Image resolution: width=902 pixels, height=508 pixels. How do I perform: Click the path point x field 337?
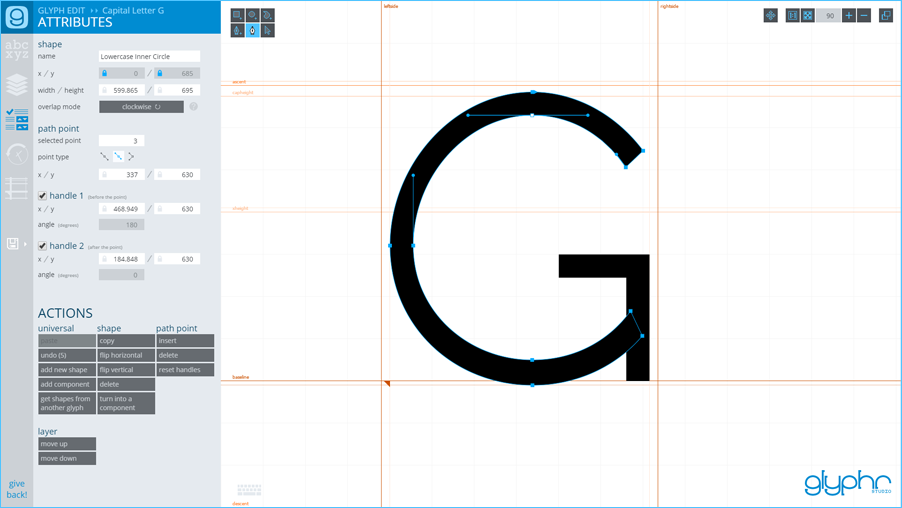point(121,174)
